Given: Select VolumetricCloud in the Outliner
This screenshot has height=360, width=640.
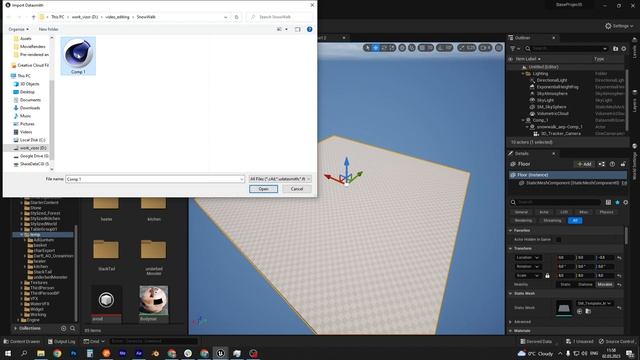Looking at the screenshot, I should (x=552, y=113).
